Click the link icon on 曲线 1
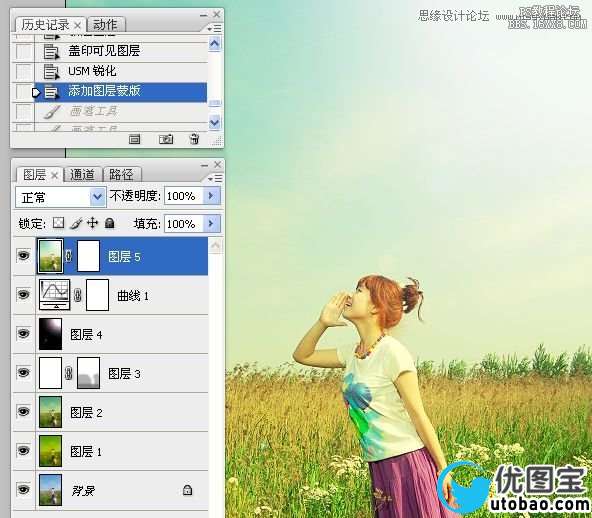The width and height of the screenshot is (592, 518). tap(77, 295)
